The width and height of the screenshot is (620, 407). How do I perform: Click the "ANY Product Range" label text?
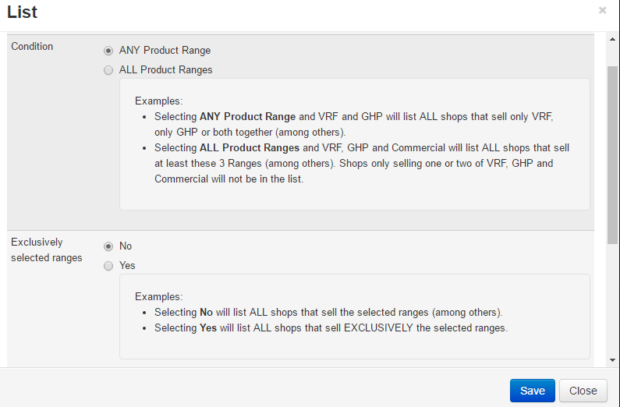[165, 50]
